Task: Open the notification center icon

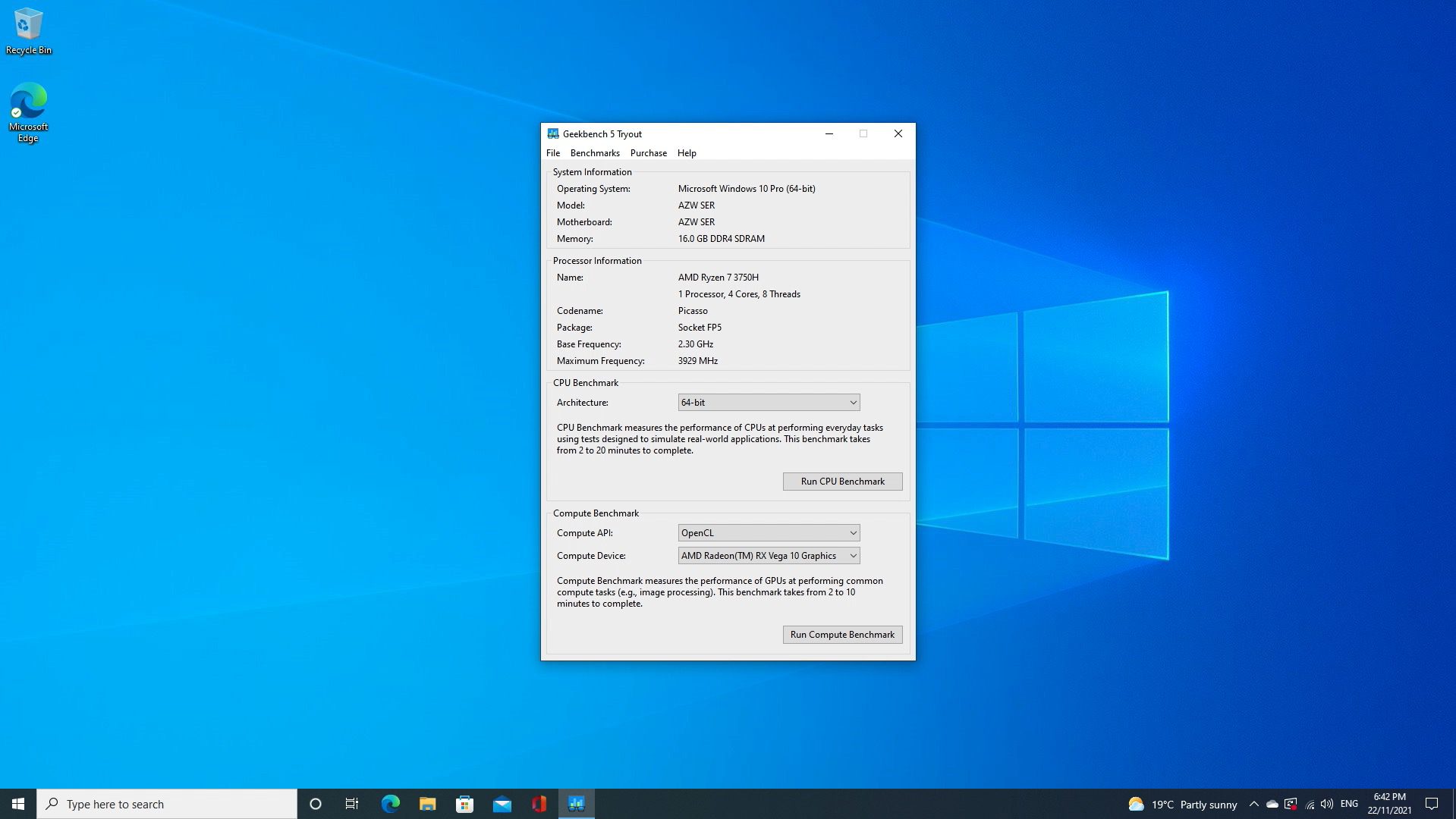Action: (1432, 804)
